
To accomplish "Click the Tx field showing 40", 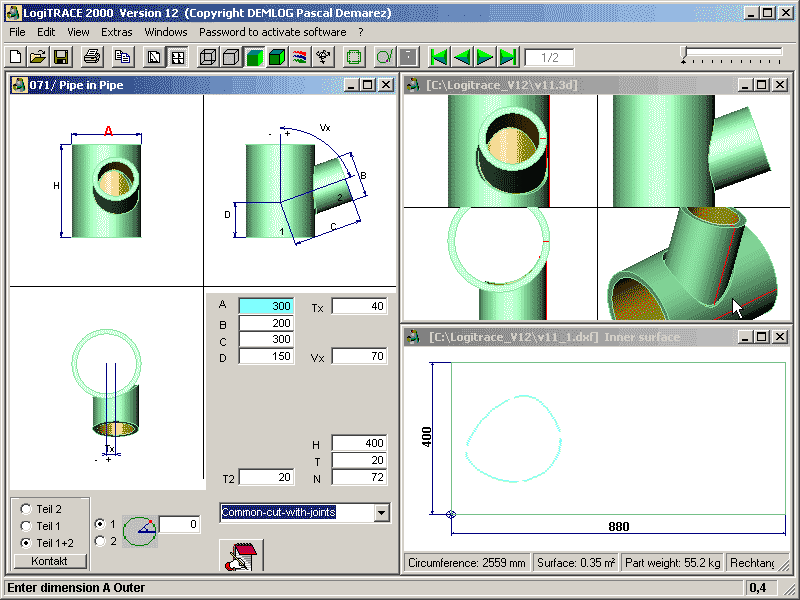I will coord(359,306).
